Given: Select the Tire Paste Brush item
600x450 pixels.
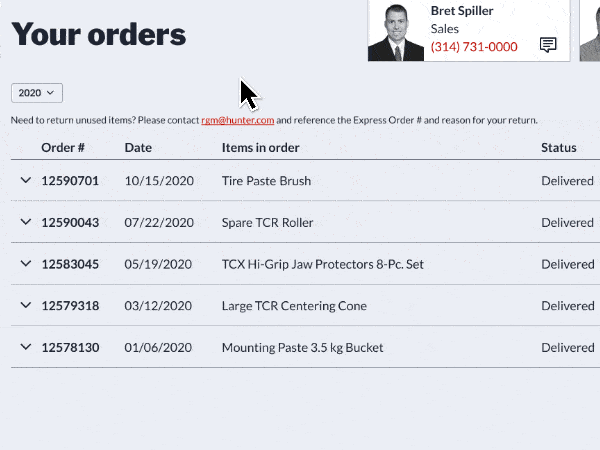Looking at the screenshot, I should [266, 181].
